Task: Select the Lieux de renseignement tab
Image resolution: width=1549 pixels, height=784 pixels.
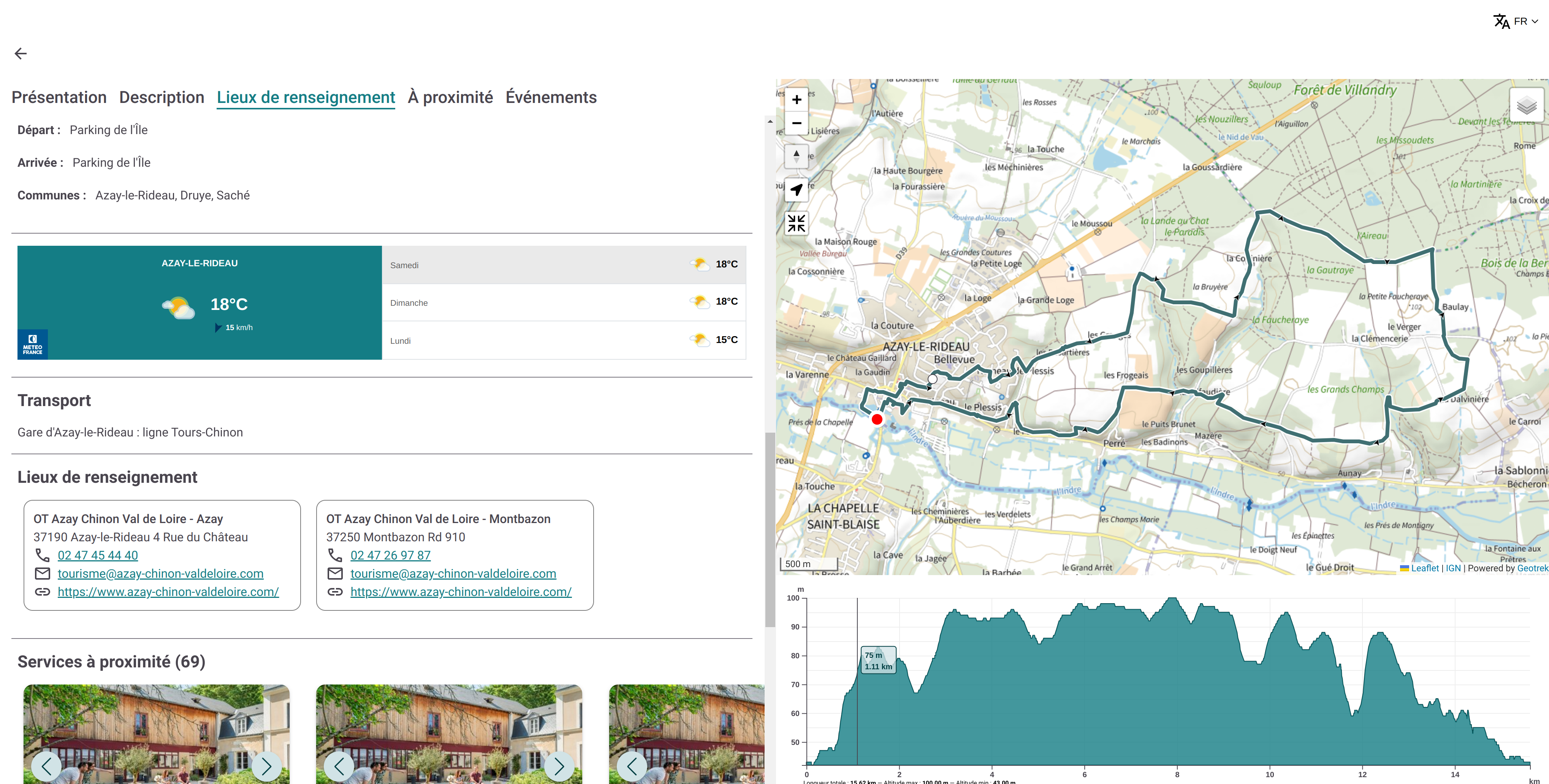Action: [x=306, y=97]
